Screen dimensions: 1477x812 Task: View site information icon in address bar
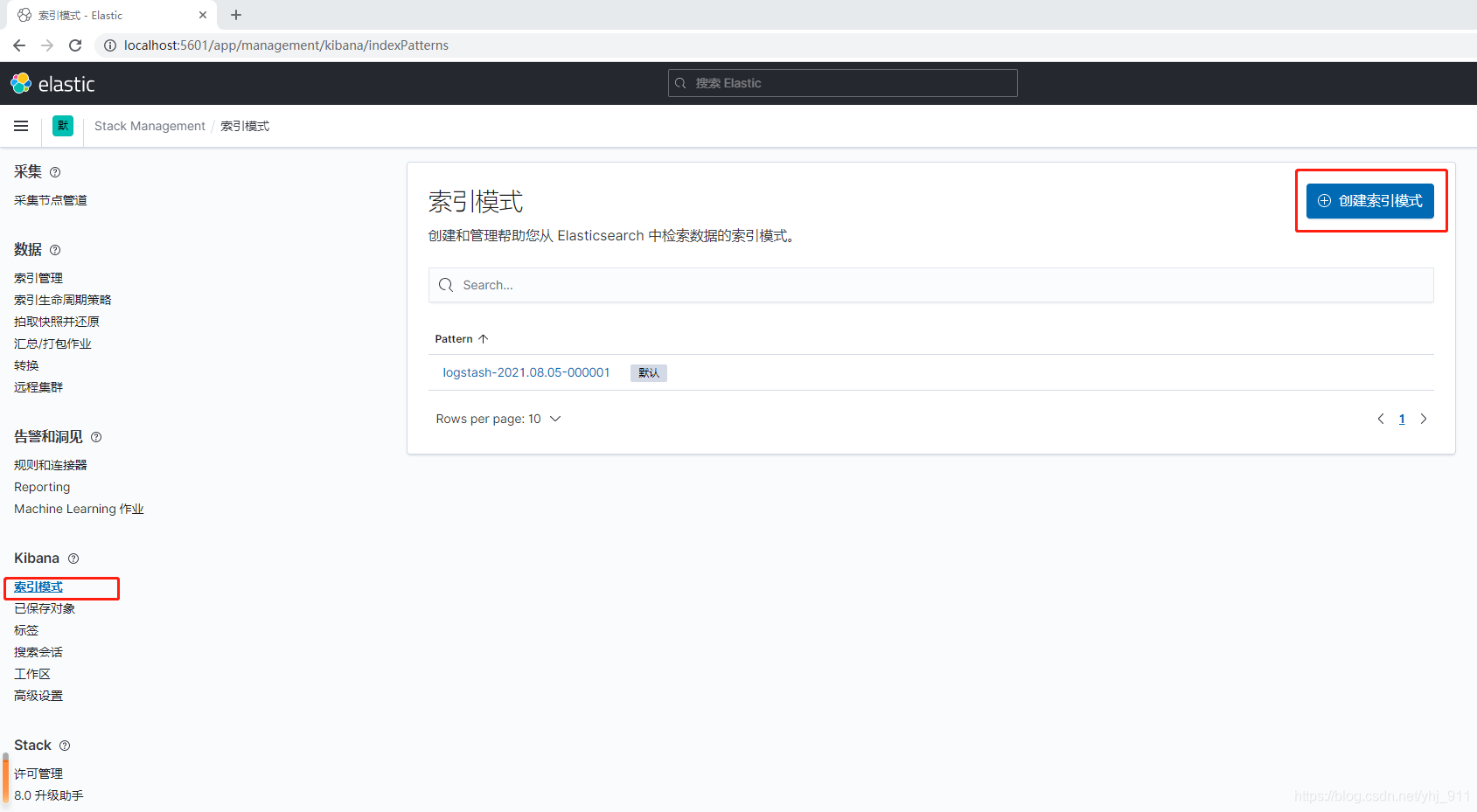click(x=110, y=45)
